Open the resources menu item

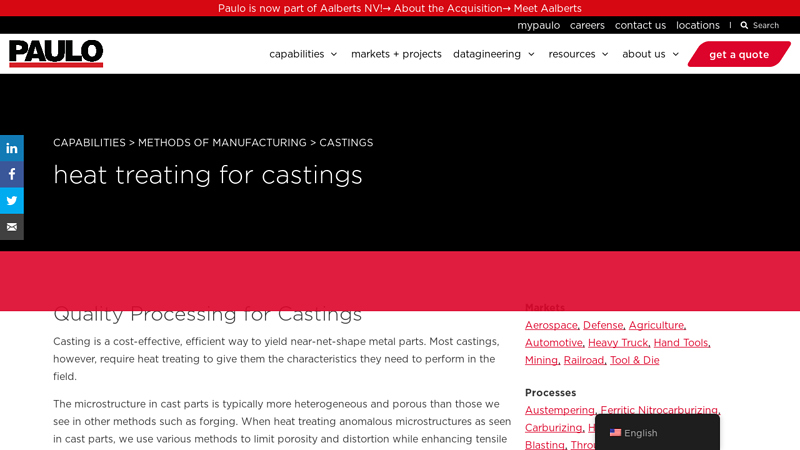pyautogui.click(x=572, y=54)
